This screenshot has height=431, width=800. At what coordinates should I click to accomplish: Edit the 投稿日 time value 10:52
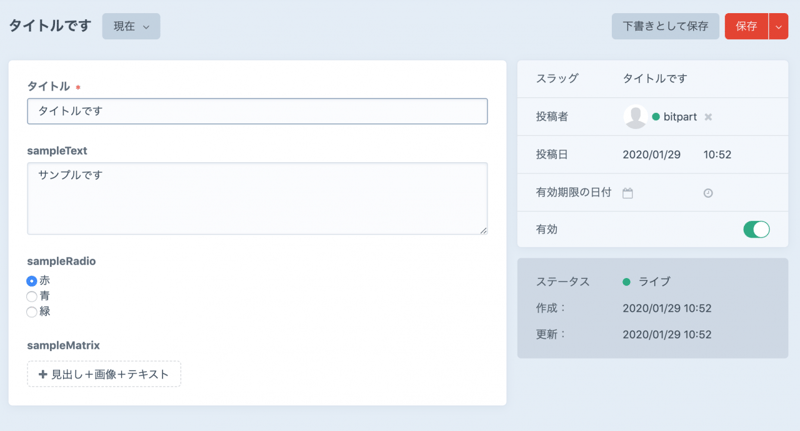click(717, 155)
